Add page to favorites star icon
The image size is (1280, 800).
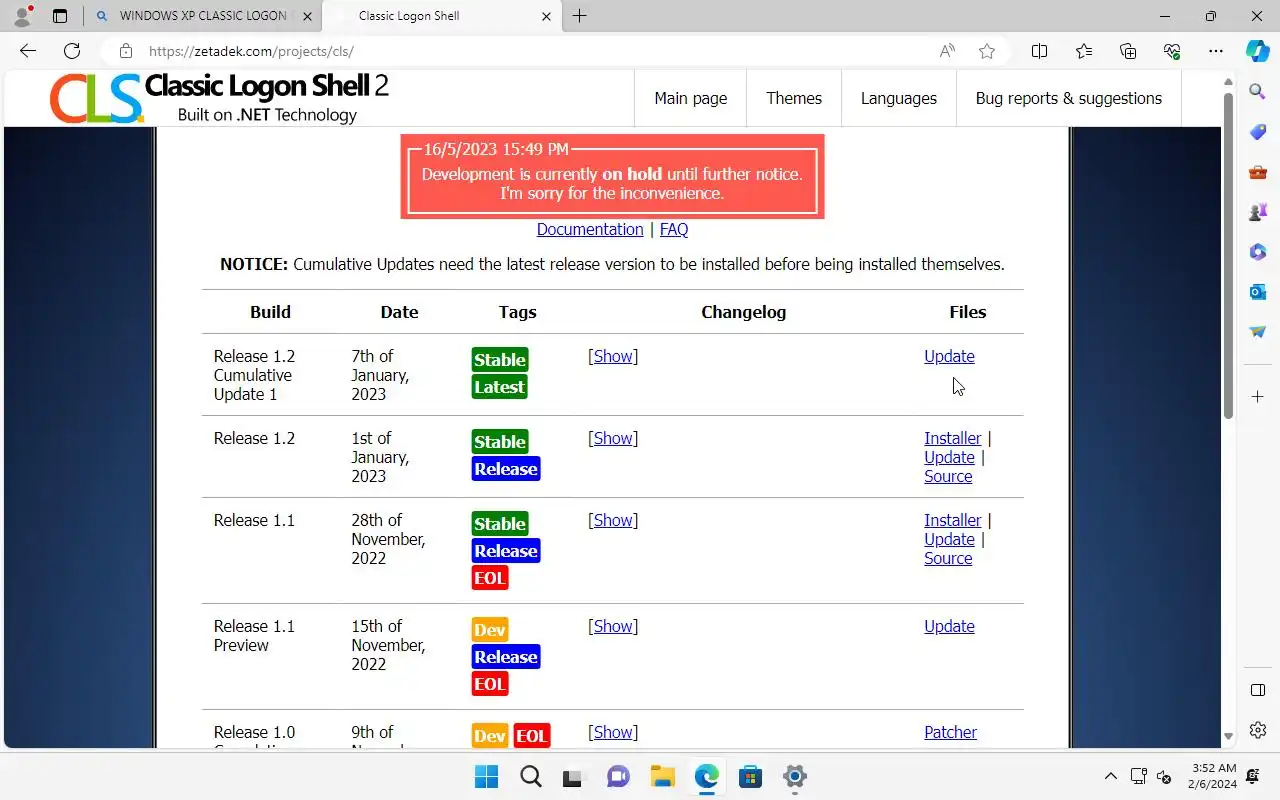pos(987,51)
